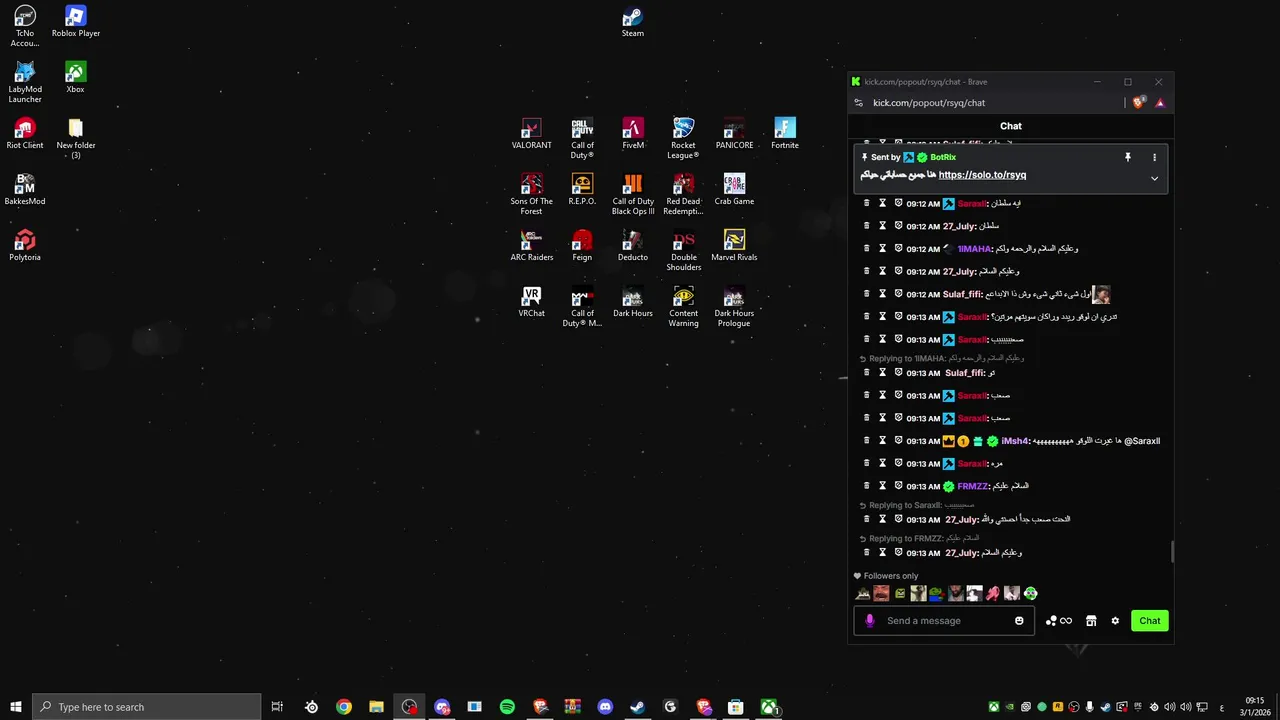Select the LabyMod Launcher icon
This screenshot has width=1280, height=720.
[25, 83]
